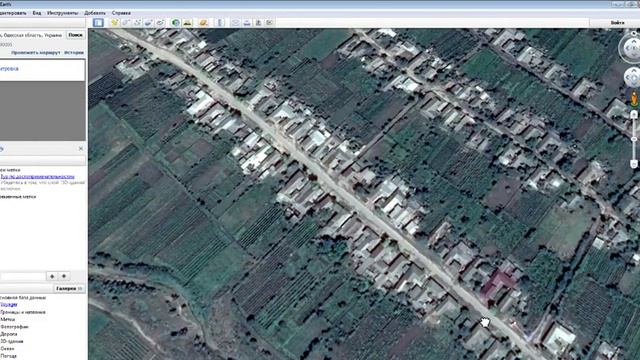Click View in Google Maps toolbar icon

coord(270,23)
